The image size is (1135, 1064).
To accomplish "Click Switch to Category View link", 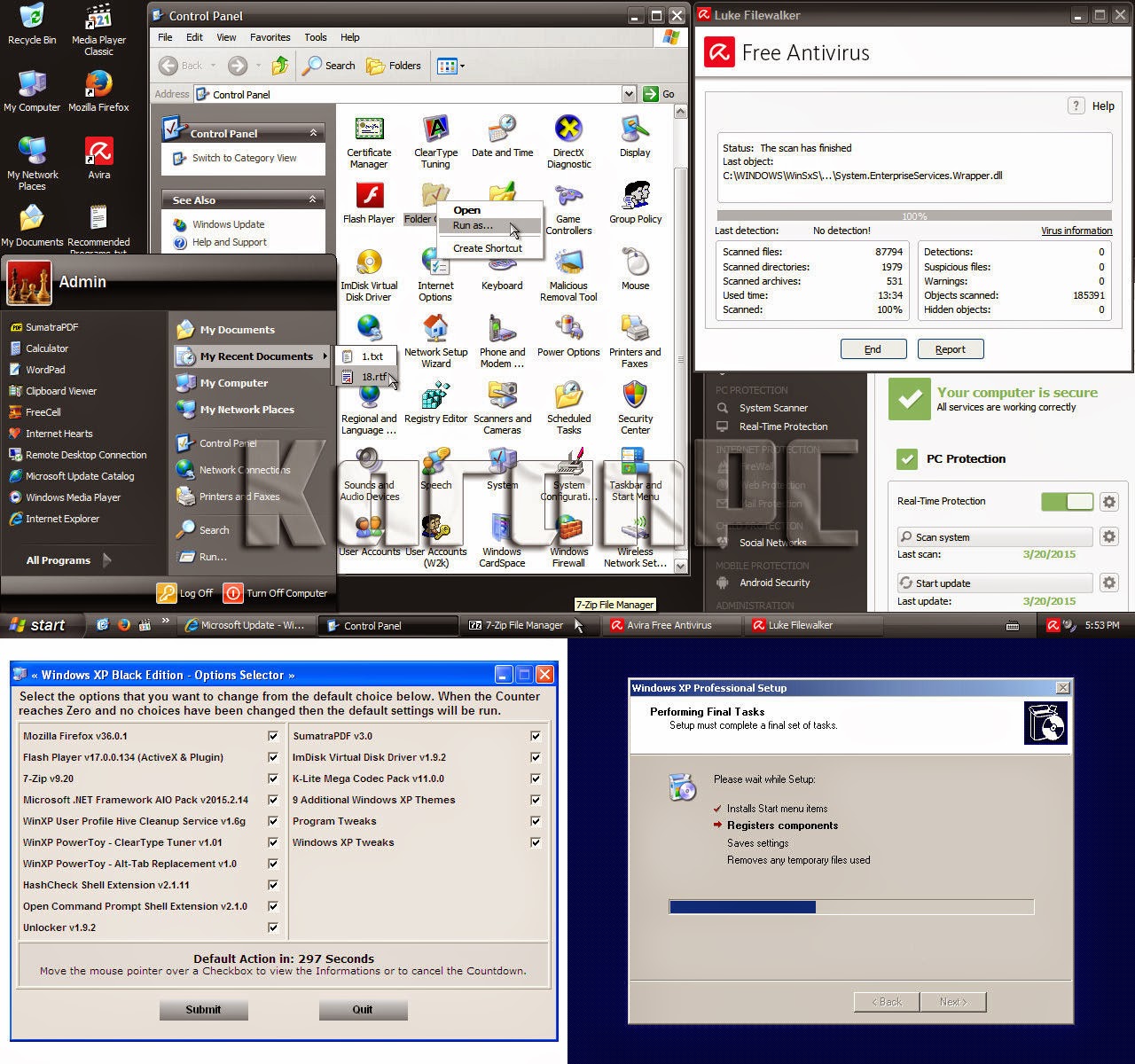I will 244,158.
